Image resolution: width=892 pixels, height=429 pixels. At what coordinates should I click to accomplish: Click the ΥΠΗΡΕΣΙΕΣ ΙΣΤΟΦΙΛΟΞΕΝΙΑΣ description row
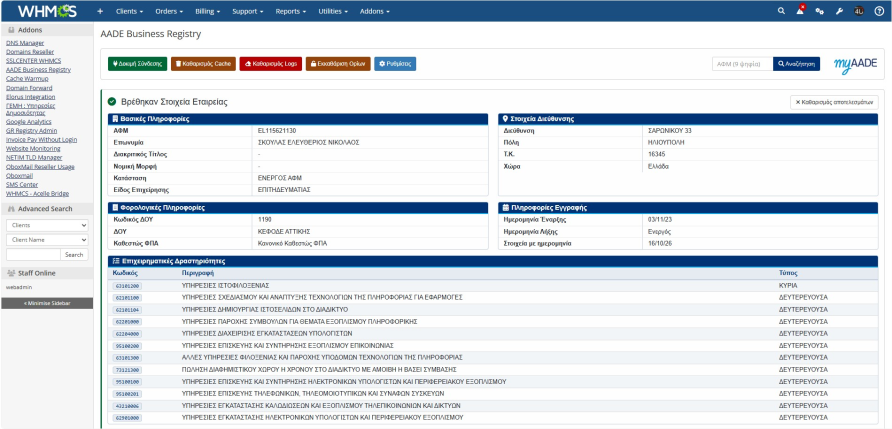click(x=225, y=285)
